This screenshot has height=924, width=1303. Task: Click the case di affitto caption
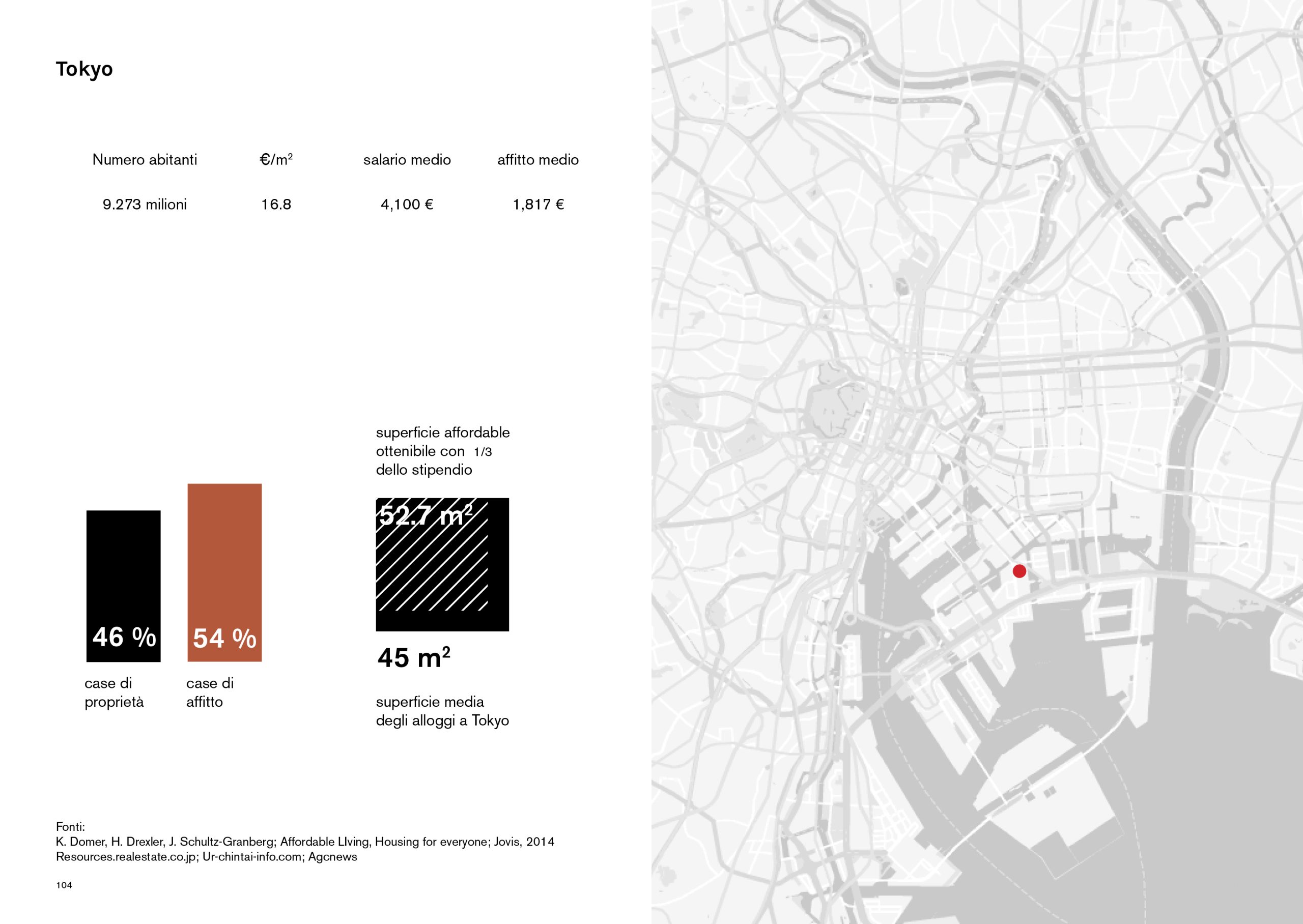click(x=210, y=692)
